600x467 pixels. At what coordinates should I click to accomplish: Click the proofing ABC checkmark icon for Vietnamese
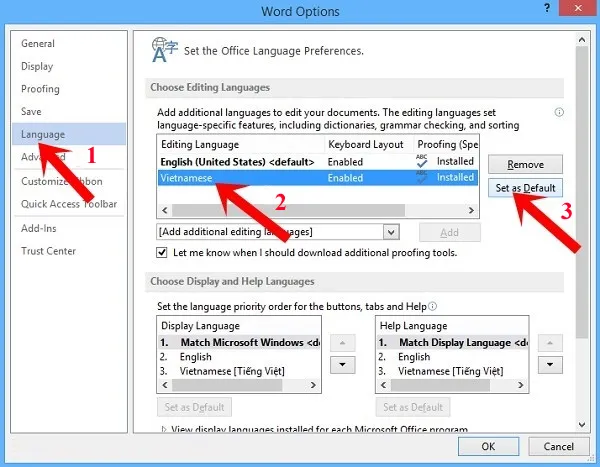click(x=422, y=177)
